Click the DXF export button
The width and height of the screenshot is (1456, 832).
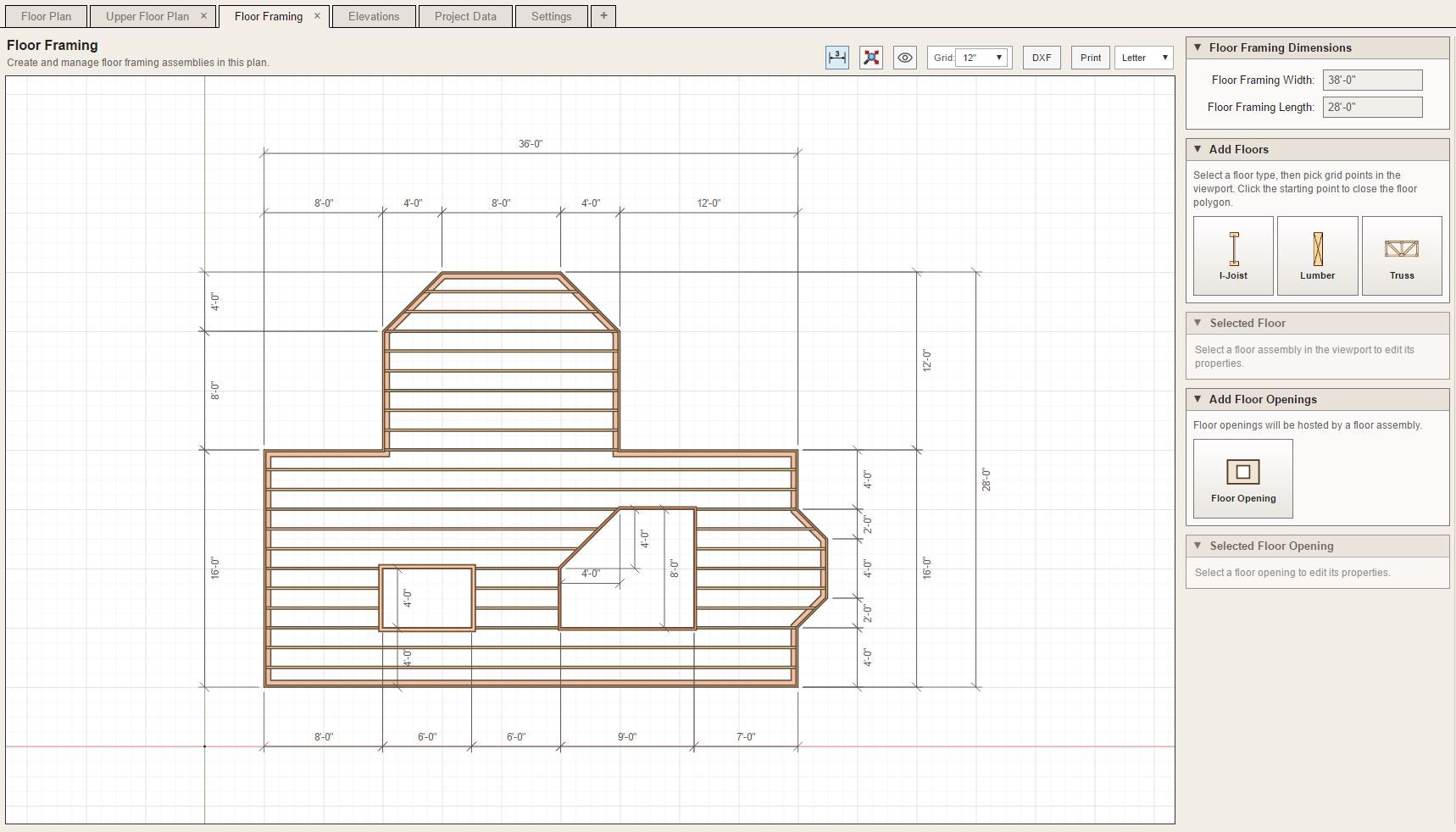click(x=1042, y=58)
